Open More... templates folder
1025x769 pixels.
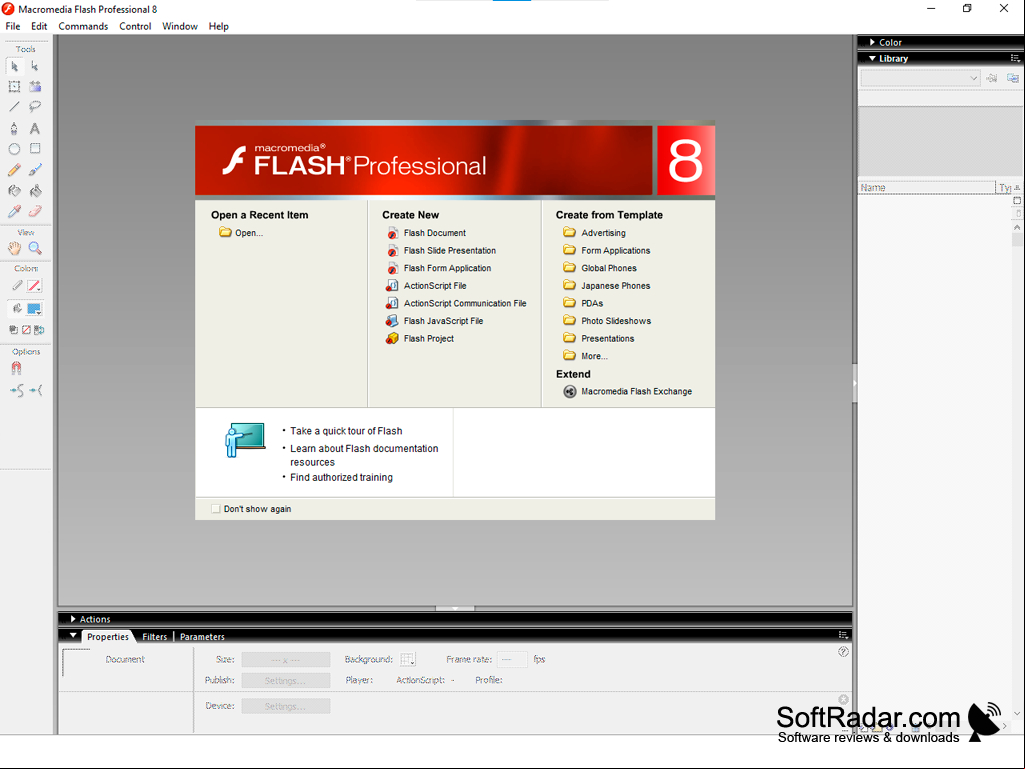(586, 356)
